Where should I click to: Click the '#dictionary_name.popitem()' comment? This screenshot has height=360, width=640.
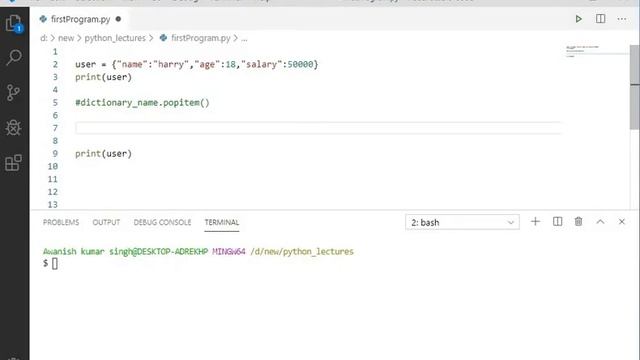tap(142, 103)
